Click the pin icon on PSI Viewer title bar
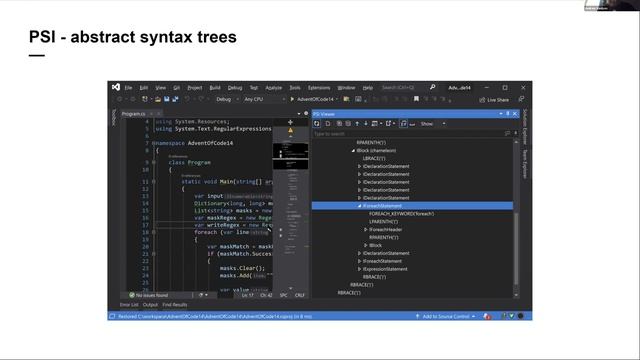Viewport: 640px width, 360px height. coord(508,114)
